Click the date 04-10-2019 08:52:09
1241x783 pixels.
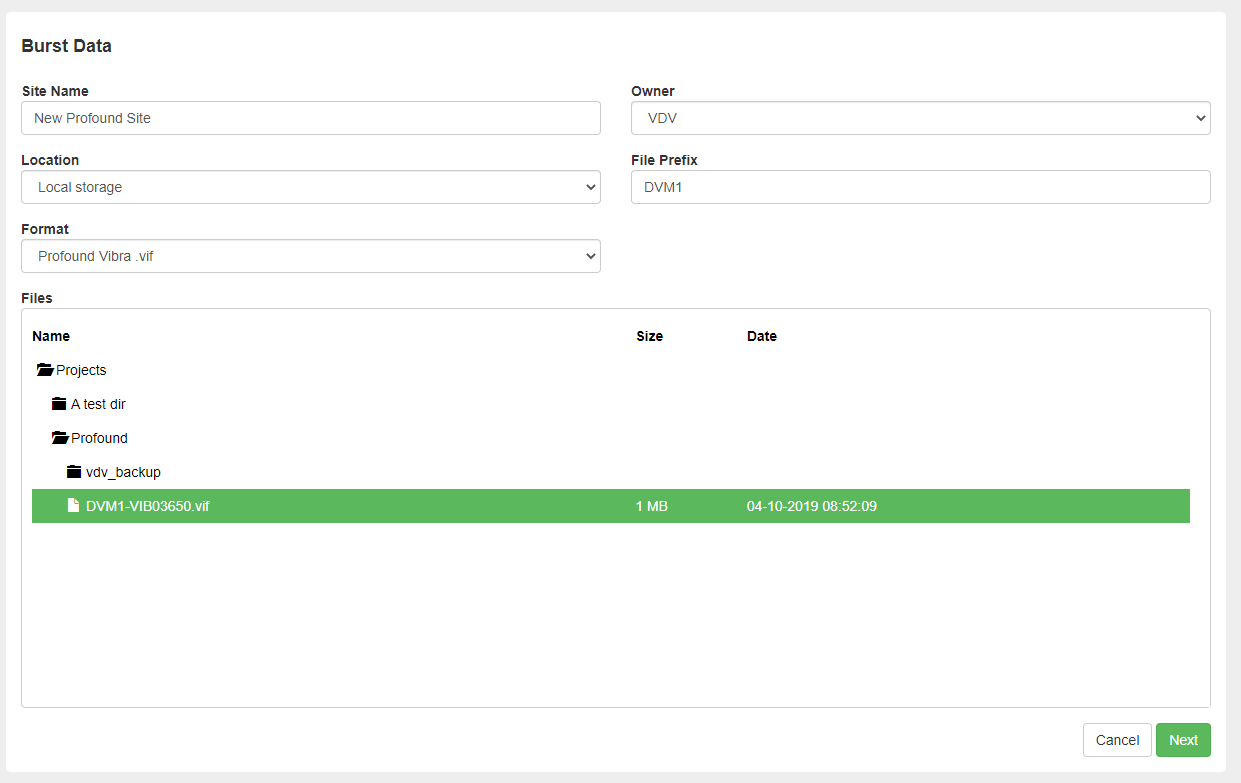812,506
